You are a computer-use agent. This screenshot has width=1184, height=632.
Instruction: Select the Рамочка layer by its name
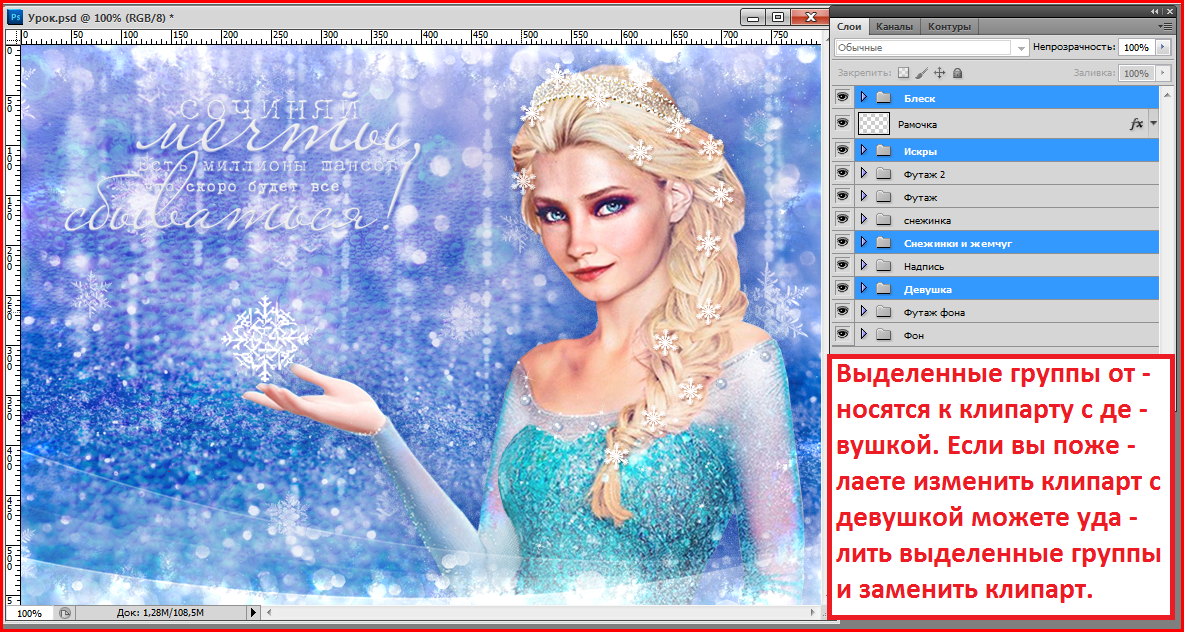coord(917,125)
